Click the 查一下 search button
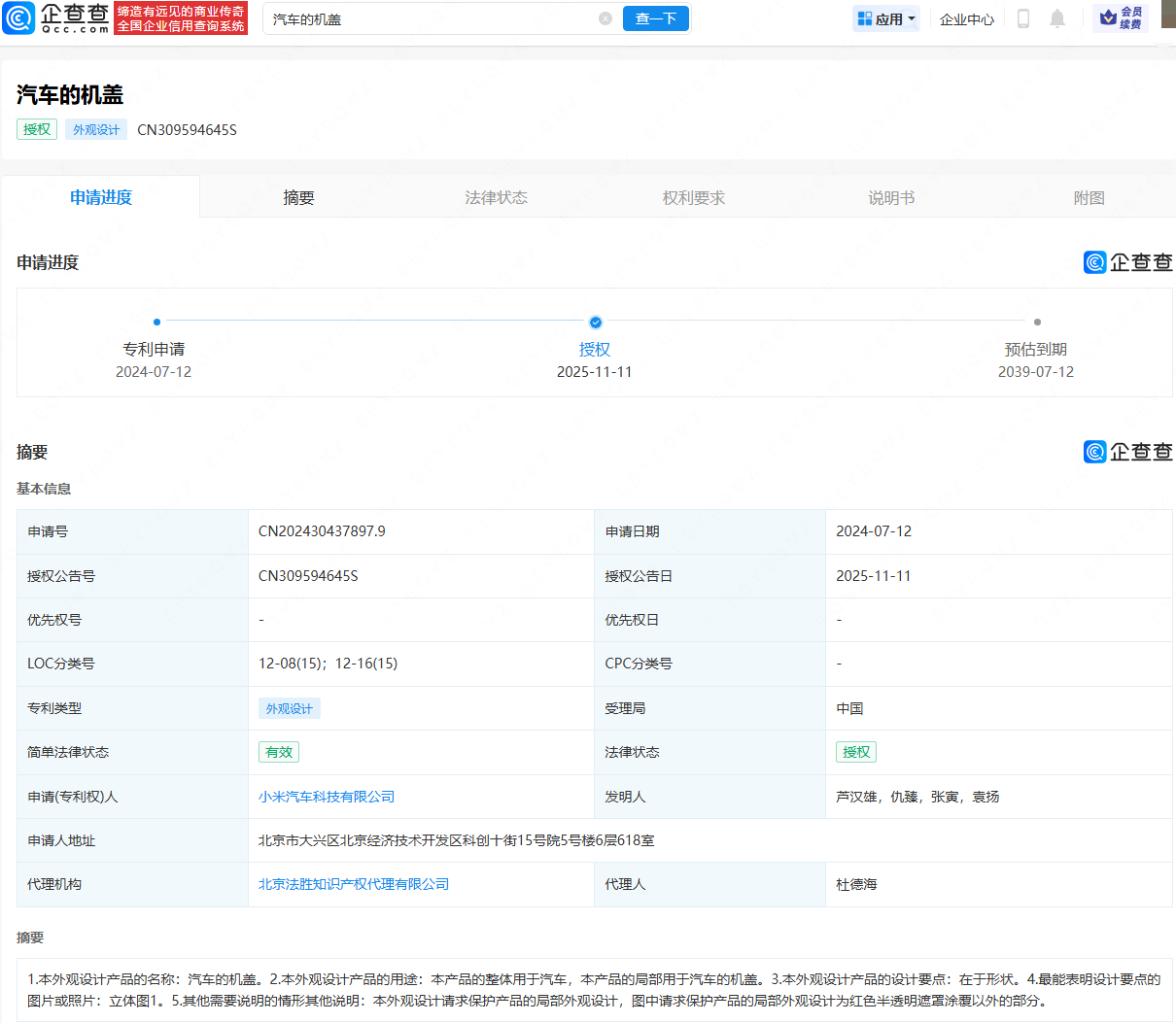1176x1023 pixels. pyautogui.click(x=655, y=17)
